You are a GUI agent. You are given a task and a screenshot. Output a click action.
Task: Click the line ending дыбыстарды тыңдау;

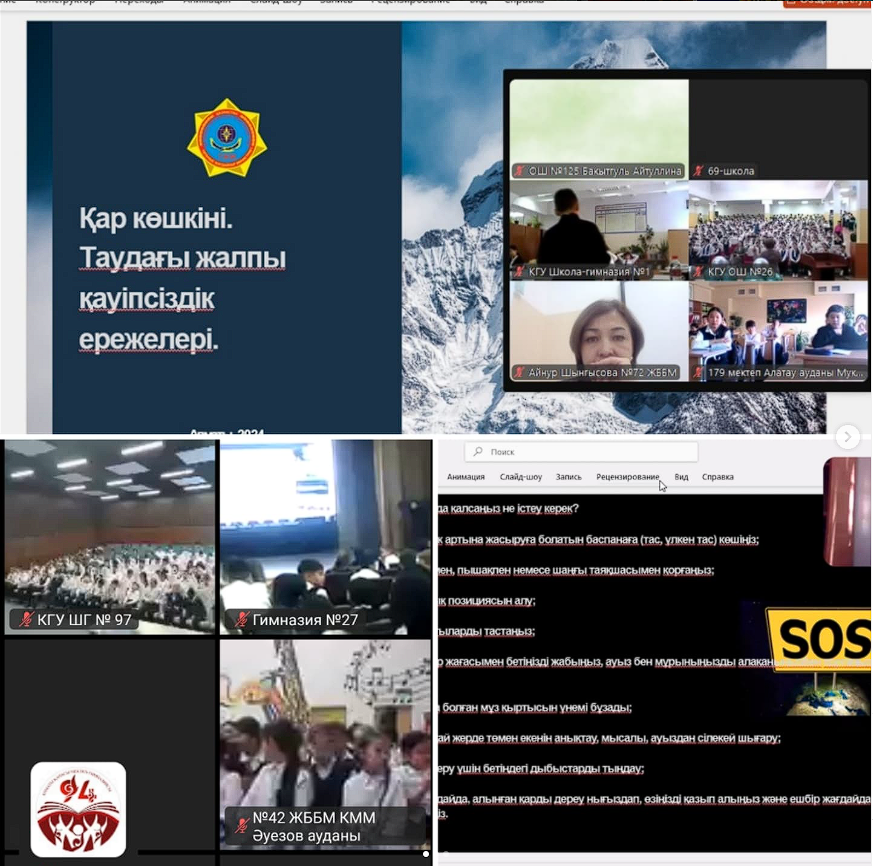[541, 769]
